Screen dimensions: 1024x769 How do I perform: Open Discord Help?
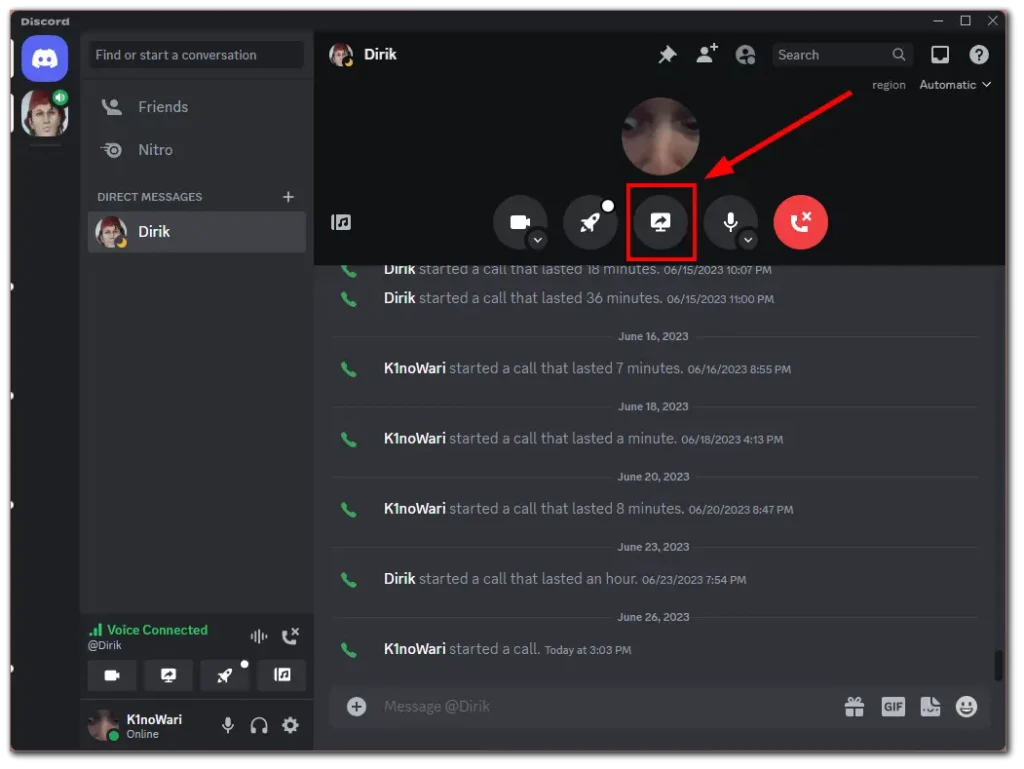pyautogui.click(x=978, y=55)
